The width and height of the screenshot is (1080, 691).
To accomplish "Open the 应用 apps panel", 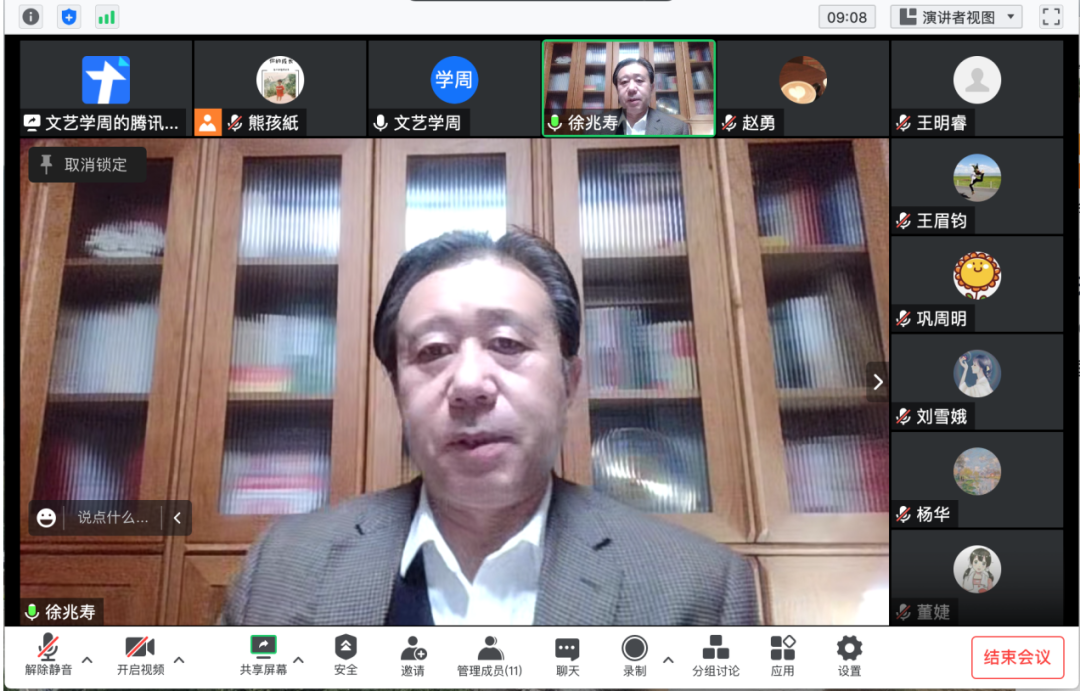I will (x=782, y=655).
